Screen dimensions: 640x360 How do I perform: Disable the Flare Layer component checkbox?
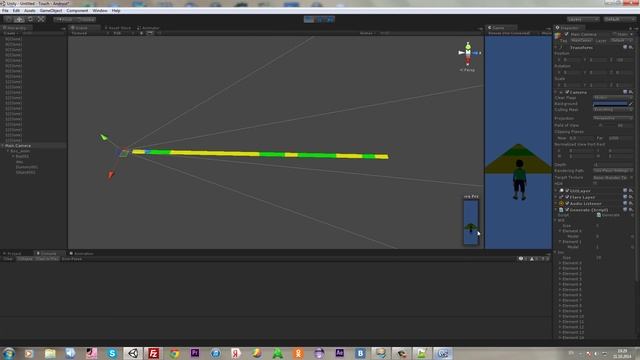pyautogui.click(x=567, y=197)
